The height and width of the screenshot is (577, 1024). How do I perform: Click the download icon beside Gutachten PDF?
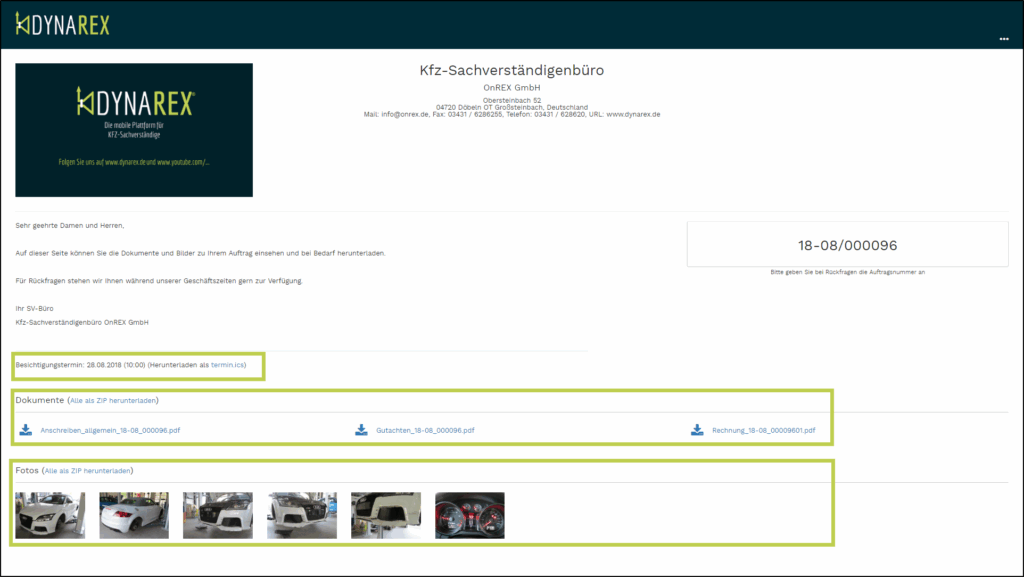pos(362,431)
